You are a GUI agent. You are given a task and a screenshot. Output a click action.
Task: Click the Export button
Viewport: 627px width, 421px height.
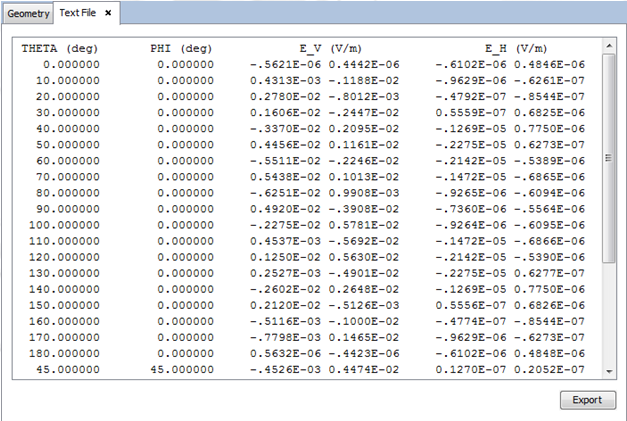click(x=587, y=400)
